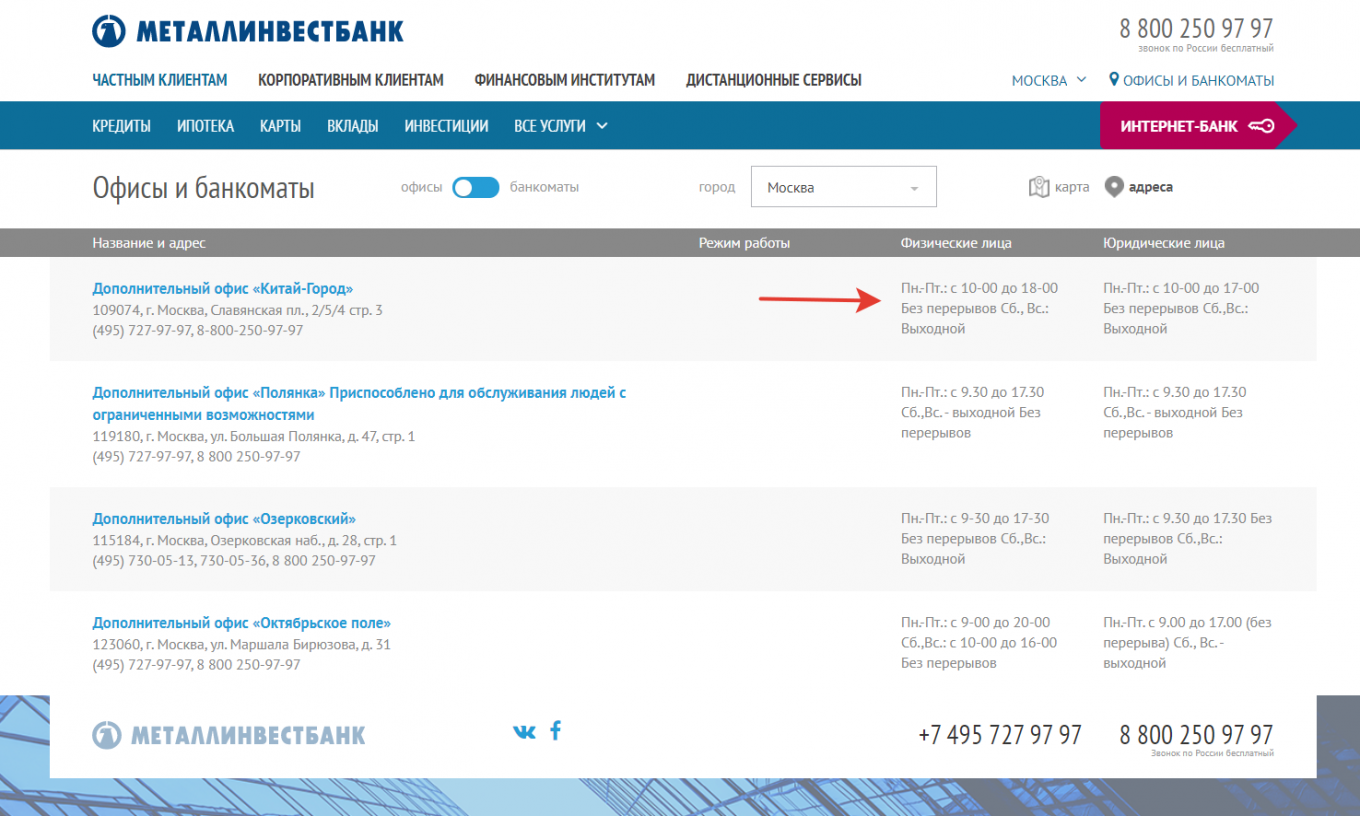Open Дополнительный офис «Китай-Город» link
1360x816 pixels.
(223, 288)
